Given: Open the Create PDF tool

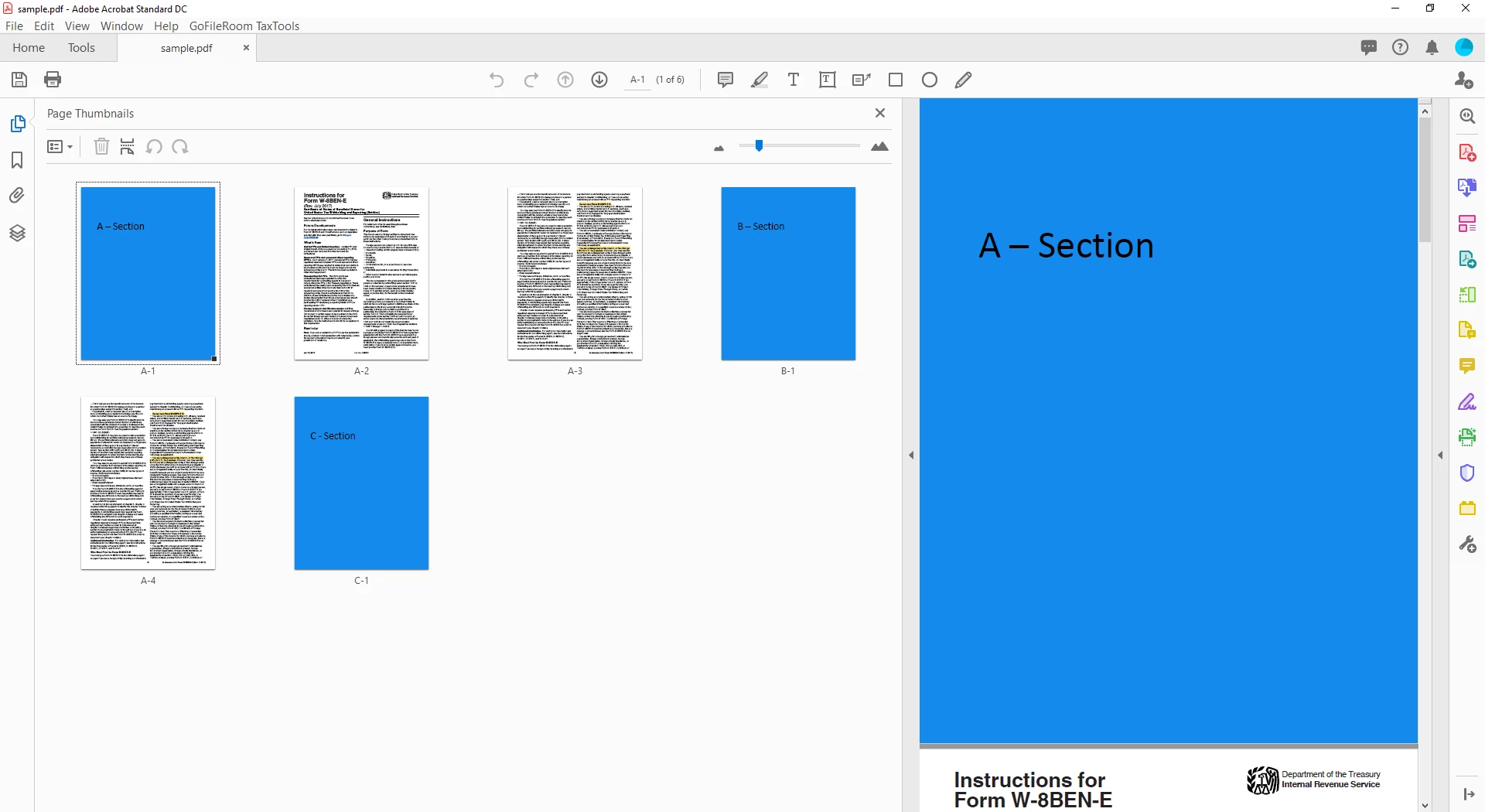Looking at the screenshot, I should [x=1467, y=152].
